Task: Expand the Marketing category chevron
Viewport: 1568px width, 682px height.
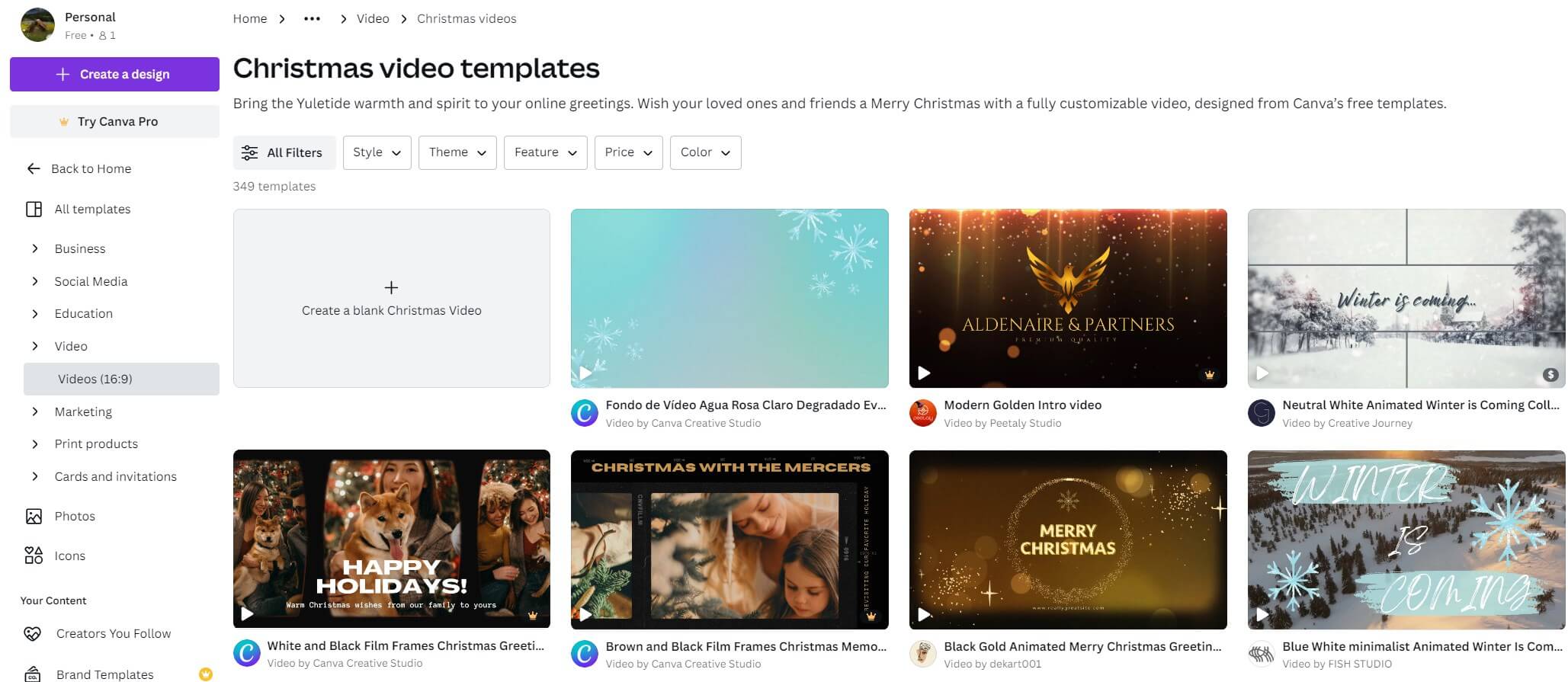Action: tap(34, 411)
